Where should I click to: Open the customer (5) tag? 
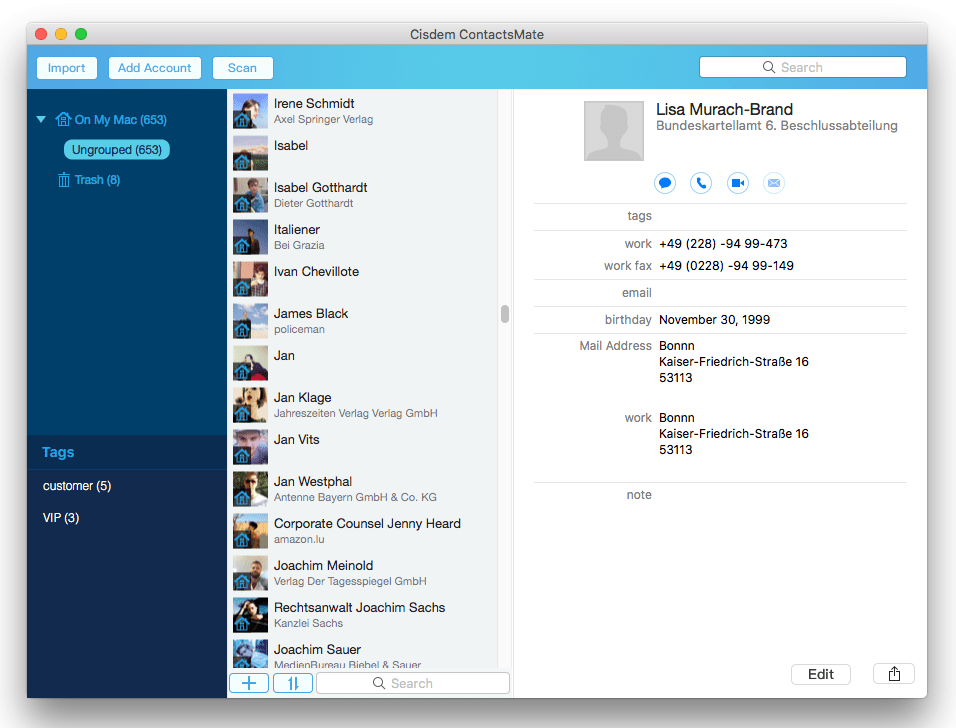coord(77,485)
